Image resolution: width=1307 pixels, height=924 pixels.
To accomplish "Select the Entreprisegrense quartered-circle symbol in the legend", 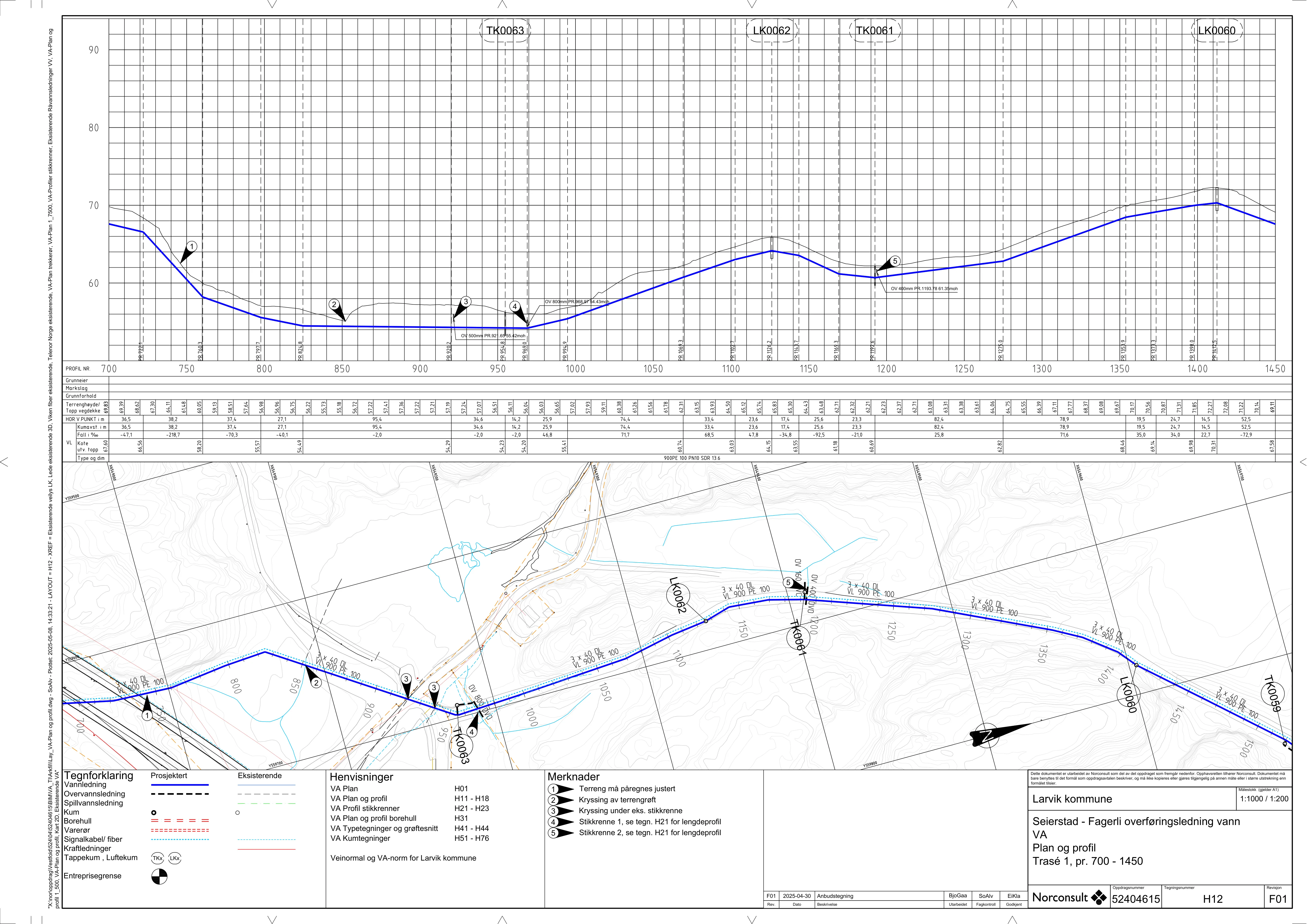I will [x=159, y=877].
